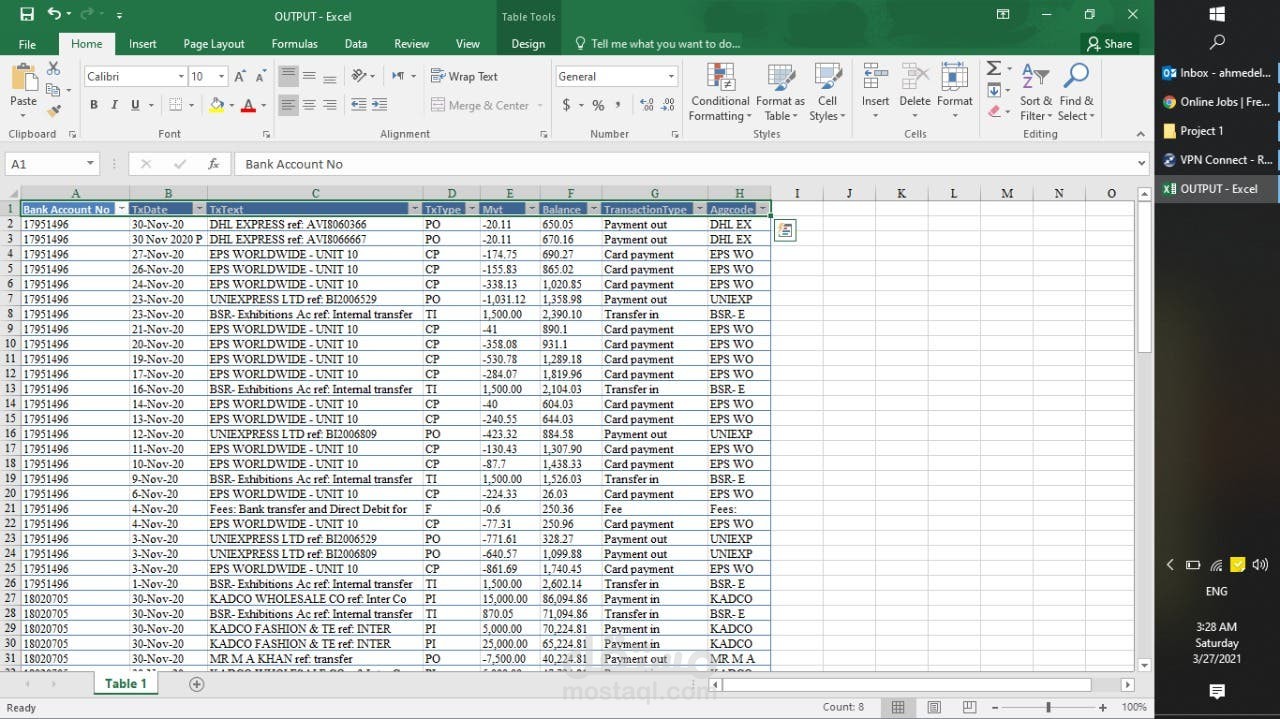Add a new sheet with the plus button
The image size is (1280, 719).
coord(196,684)
